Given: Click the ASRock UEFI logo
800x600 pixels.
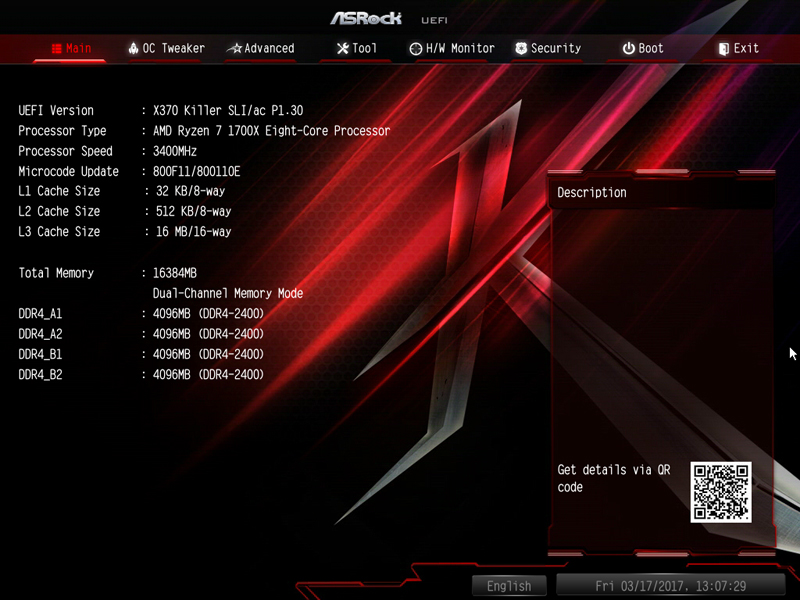Looking at the screenshot, I should (389, 19).
